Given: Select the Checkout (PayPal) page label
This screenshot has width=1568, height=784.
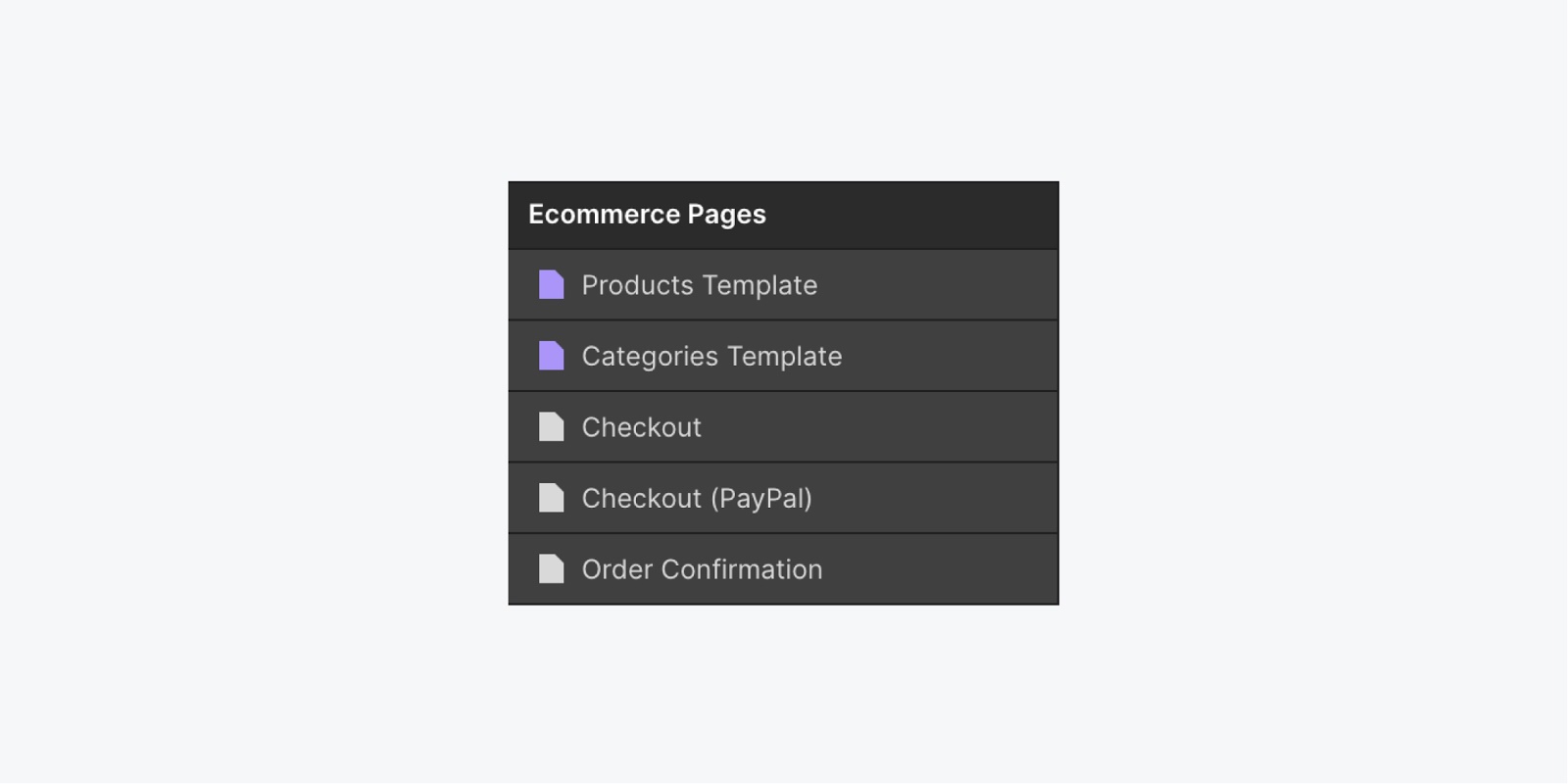Looking at the screenshot, I should tap(697, 499).
